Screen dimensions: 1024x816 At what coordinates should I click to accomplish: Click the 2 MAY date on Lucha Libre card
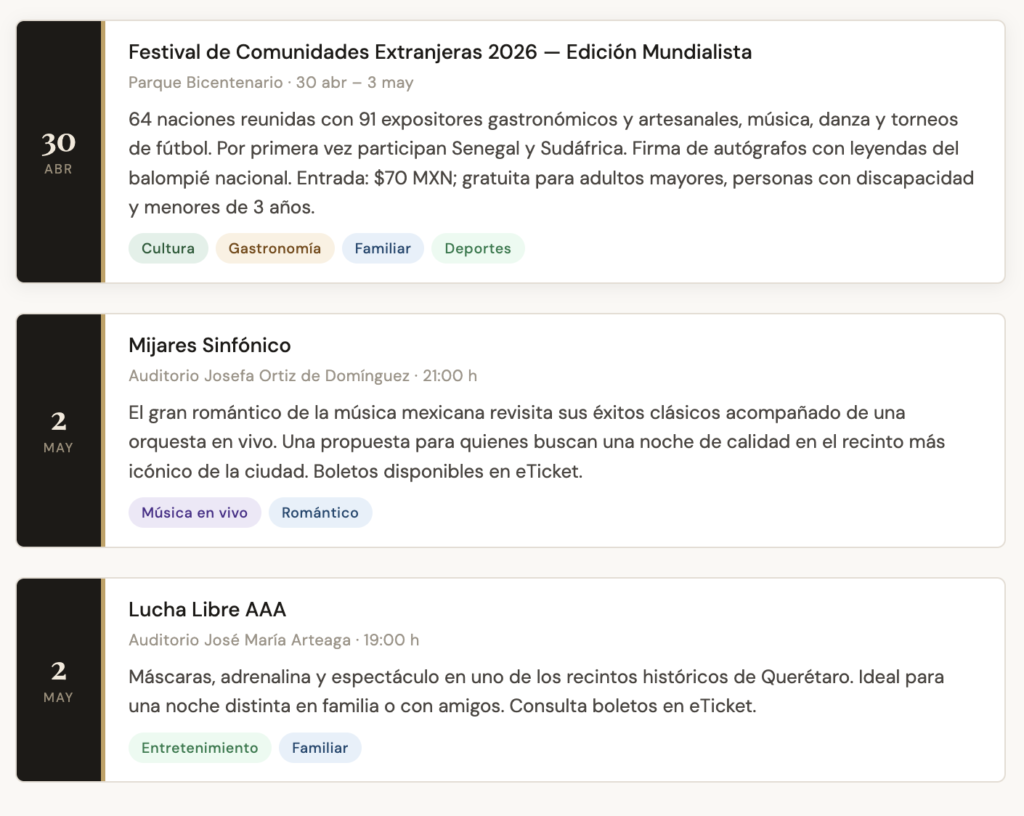tap(58, 680)
